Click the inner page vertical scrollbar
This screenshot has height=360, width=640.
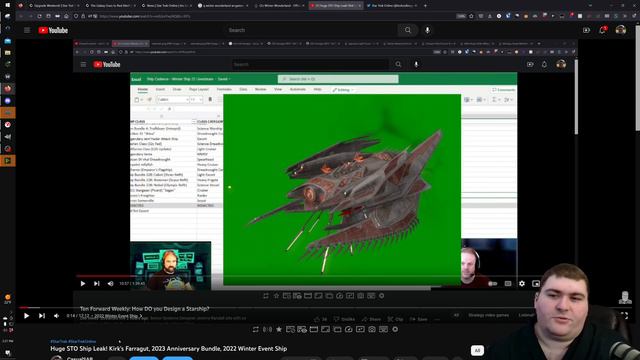tap(576, 98)
